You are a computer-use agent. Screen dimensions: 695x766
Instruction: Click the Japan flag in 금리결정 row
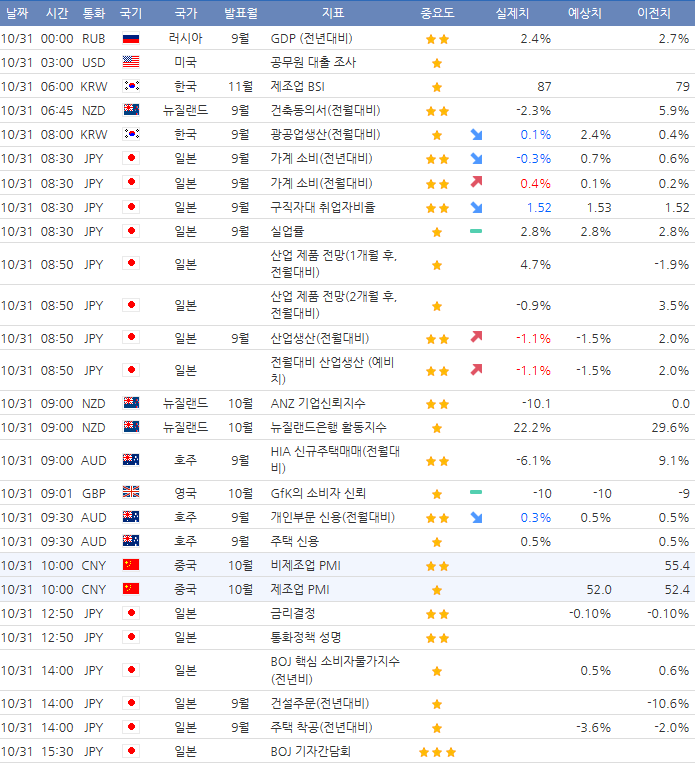pyautogui.click(x=131, y=613)
